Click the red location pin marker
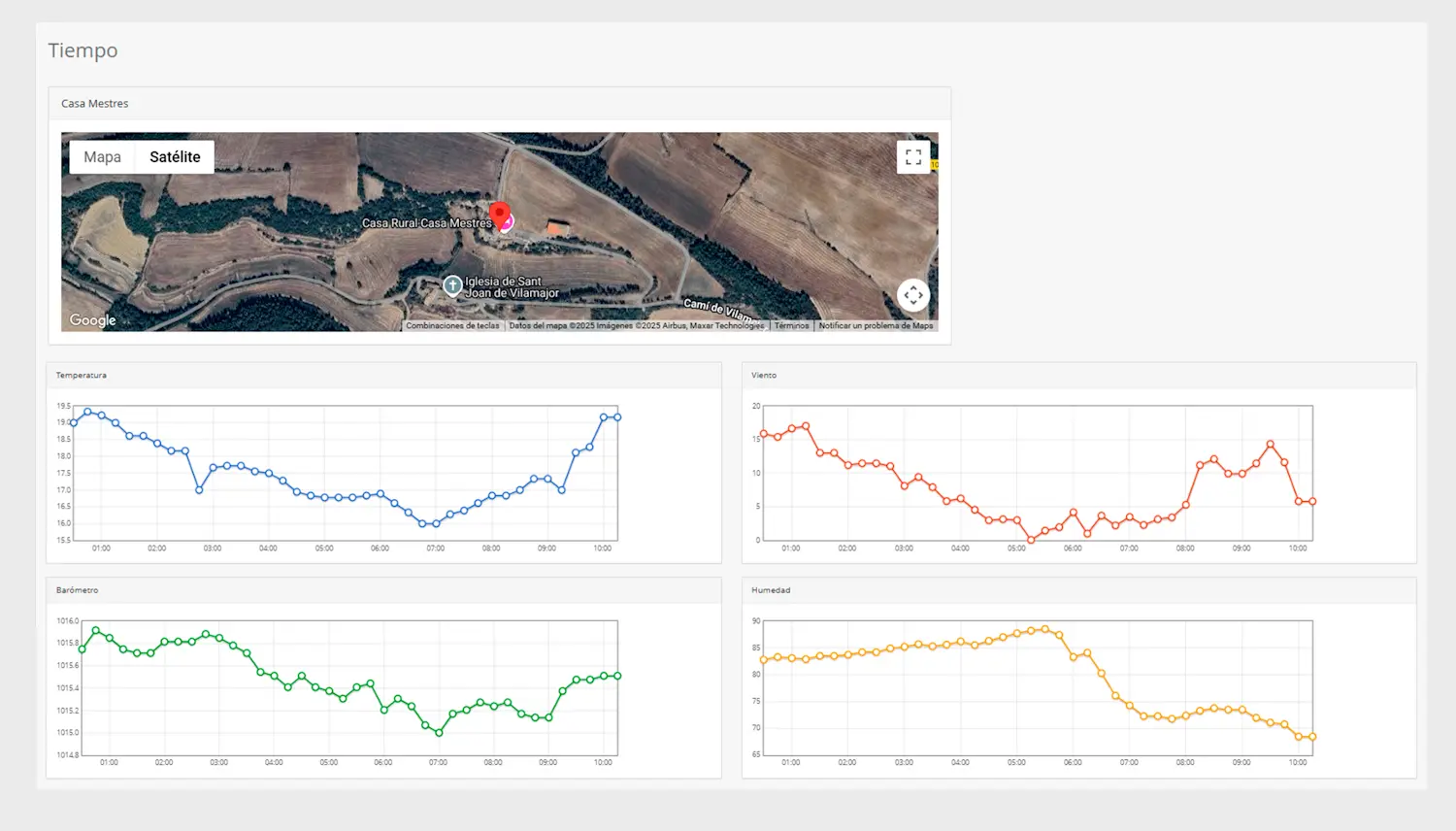1456x831 pixels. 499,215
